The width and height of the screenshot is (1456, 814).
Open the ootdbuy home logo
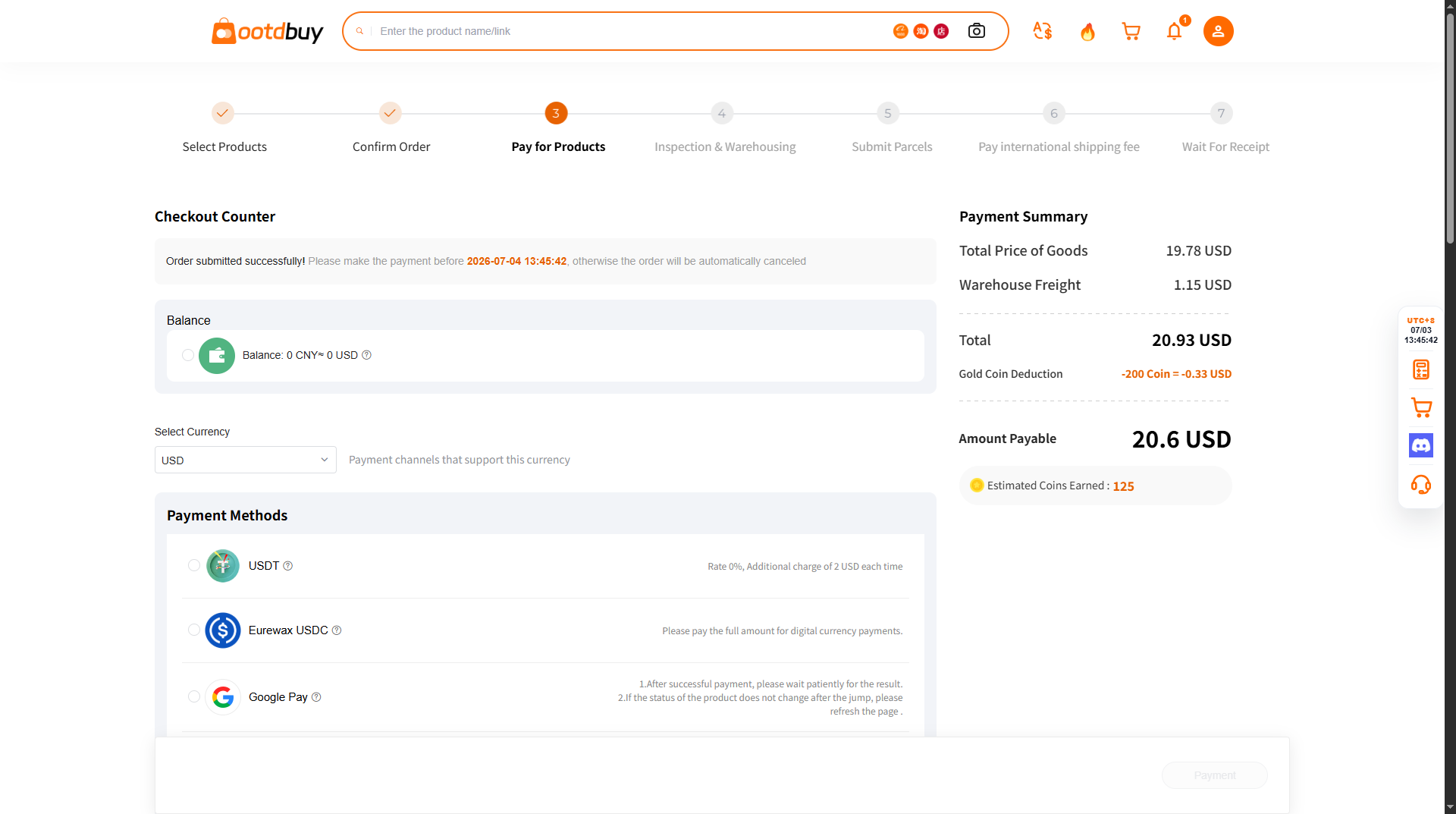tap(267, 31)
